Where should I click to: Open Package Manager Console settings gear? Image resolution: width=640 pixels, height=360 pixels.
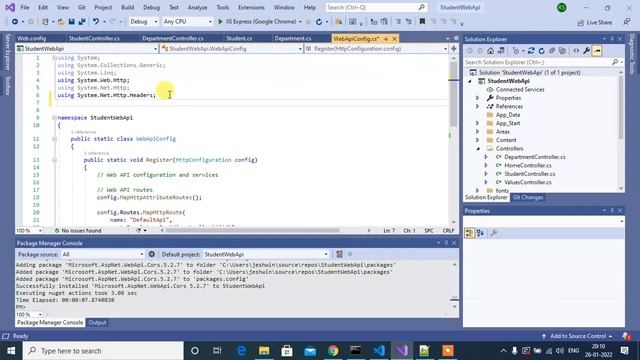pos(152,254)
